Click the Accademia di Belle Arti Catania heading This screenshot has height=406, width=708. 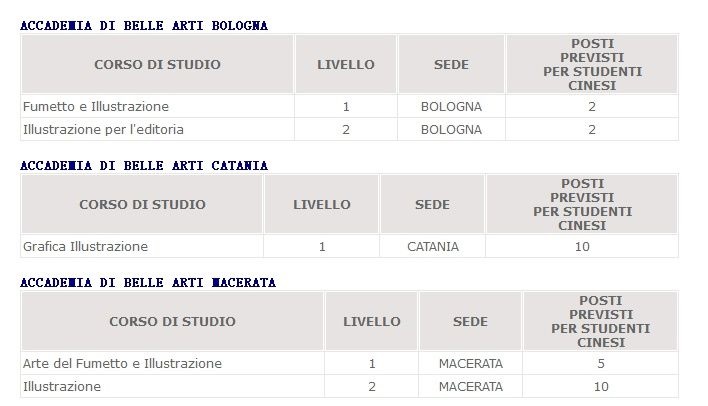tap(144, 165)
